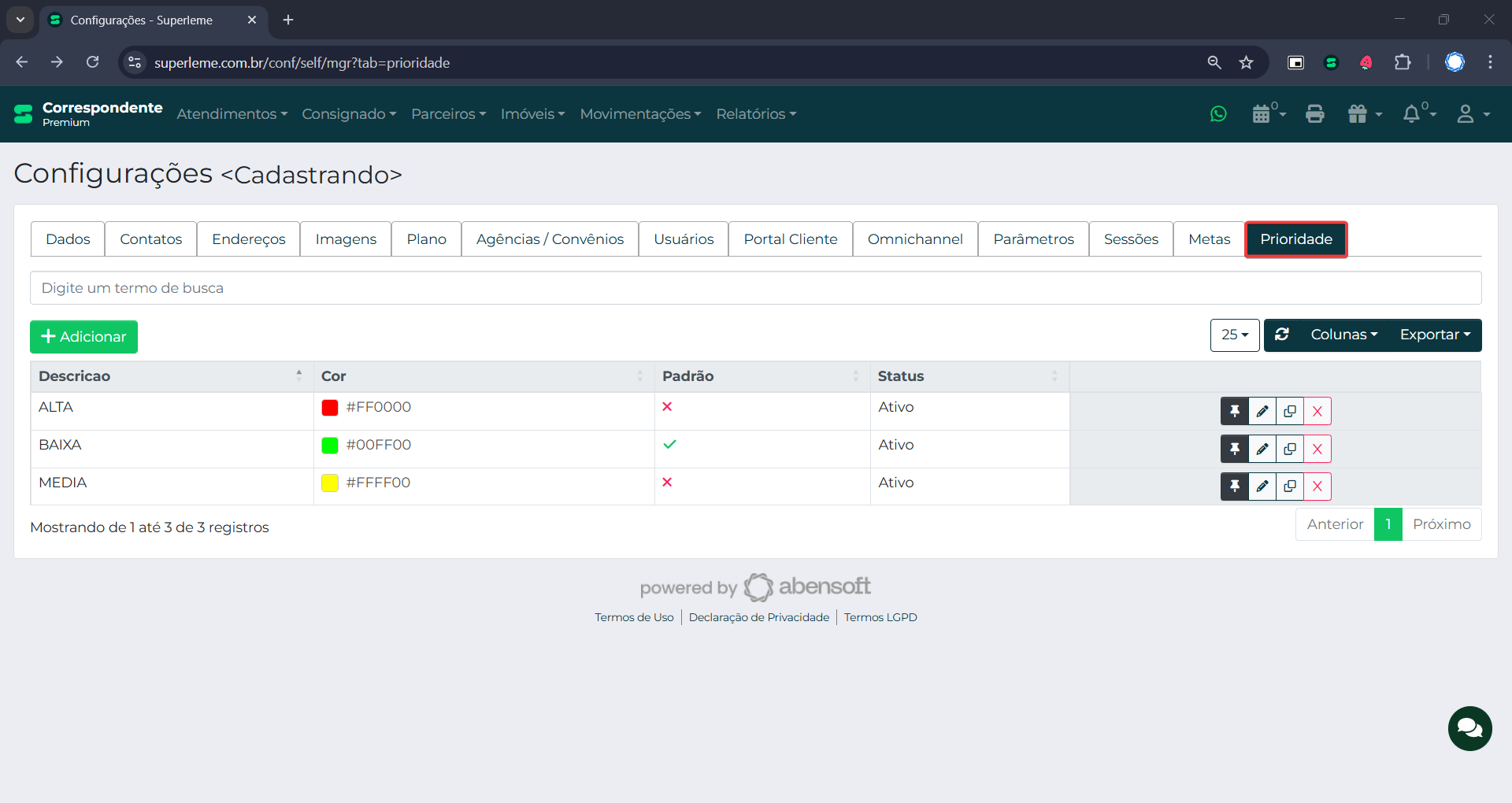Expand the Colunas dropdown

(x=1343, y=335)
